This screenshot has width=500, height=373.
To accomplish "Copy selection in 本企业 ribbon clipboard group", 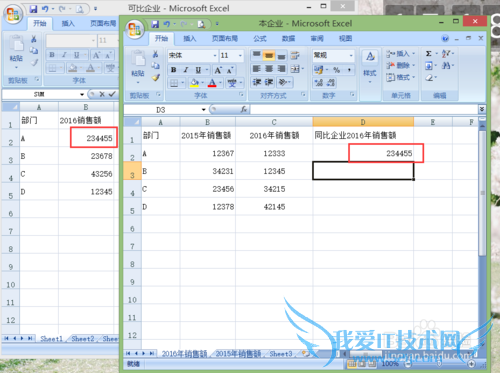I will (x=155, y=66).
